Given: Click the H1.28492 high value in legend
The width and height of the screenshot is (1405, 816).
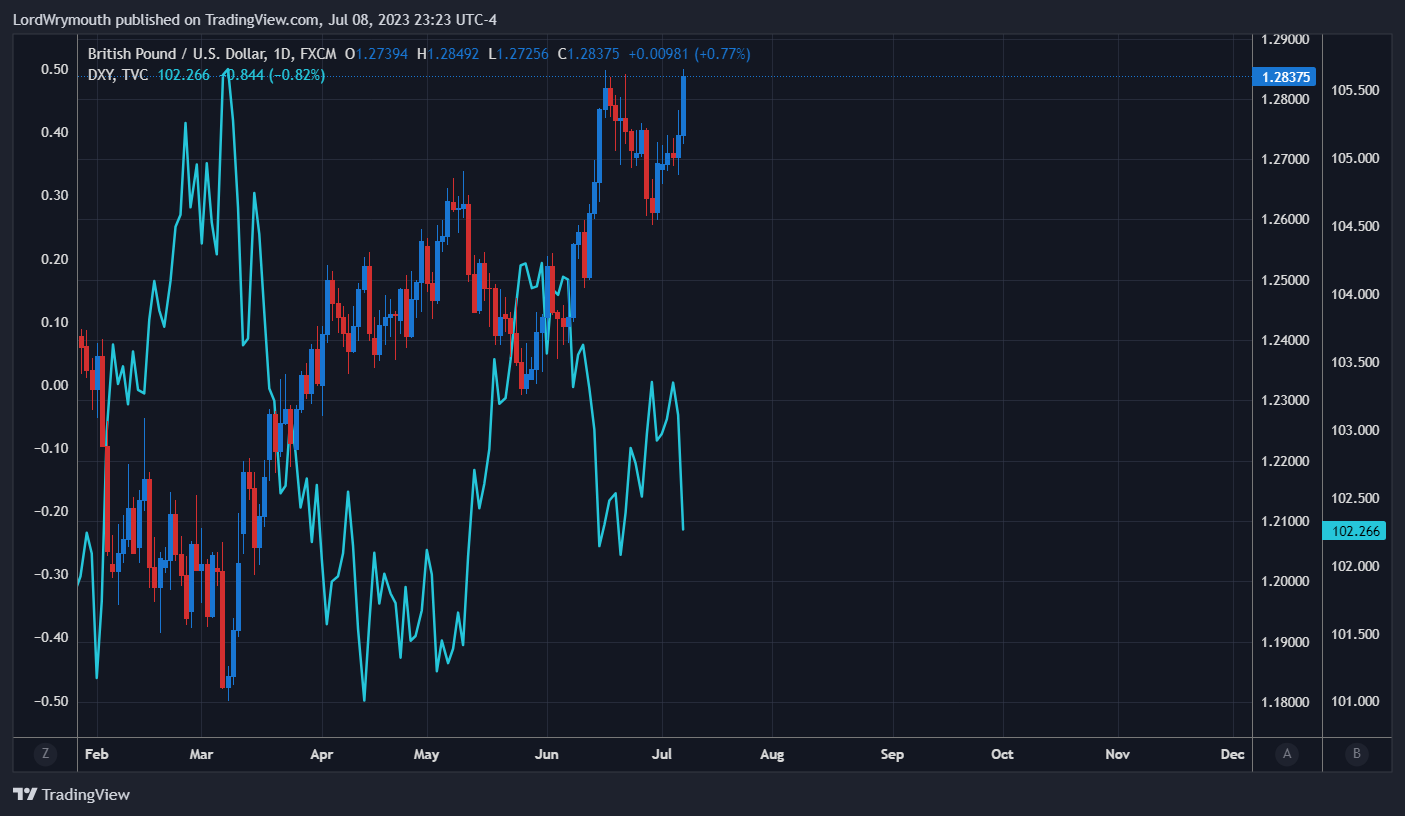Looking at the screenshot, I should [x=447, y=54].
